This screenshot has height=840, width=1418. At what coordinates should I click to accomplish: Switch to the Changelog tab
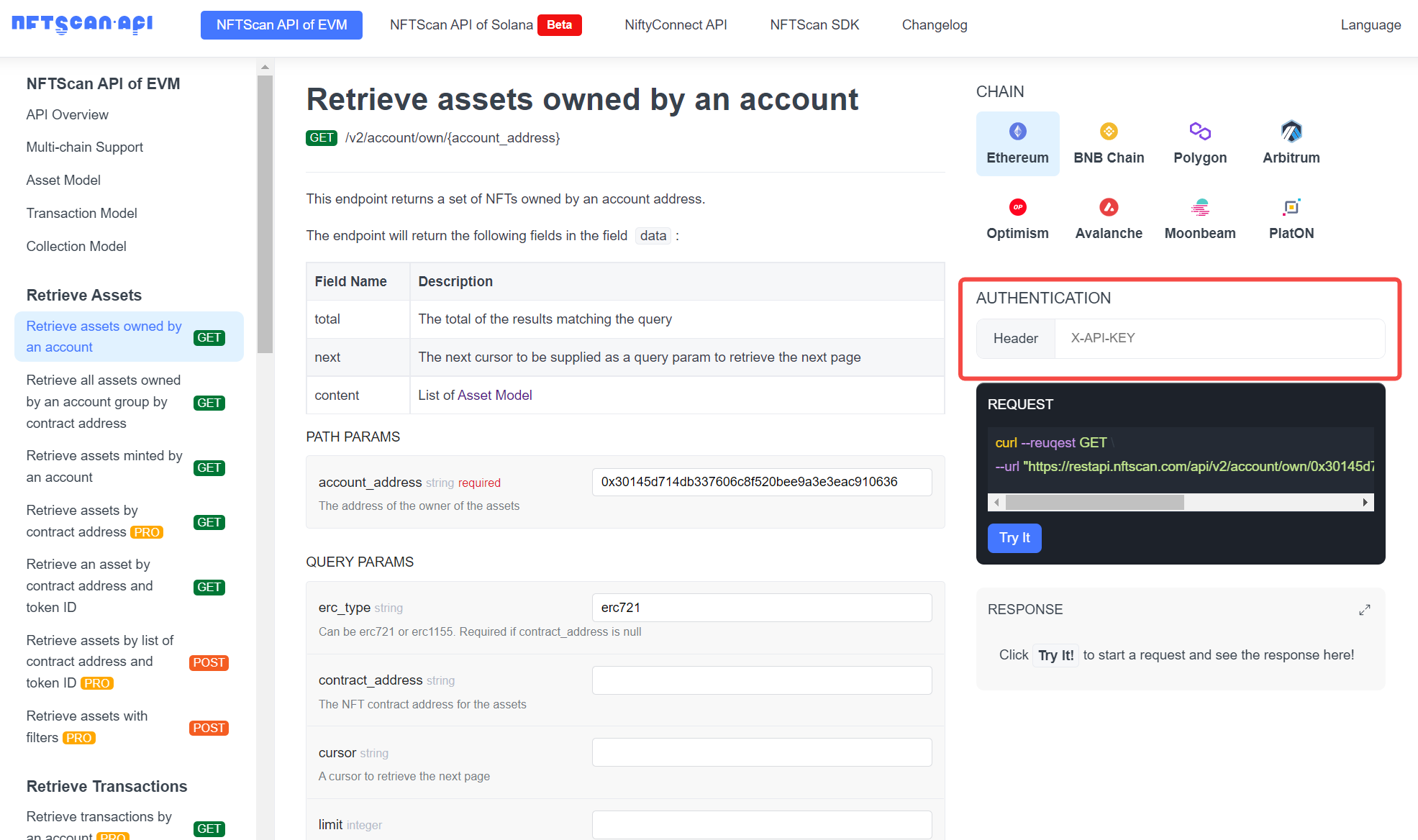(x=934, y=25)
